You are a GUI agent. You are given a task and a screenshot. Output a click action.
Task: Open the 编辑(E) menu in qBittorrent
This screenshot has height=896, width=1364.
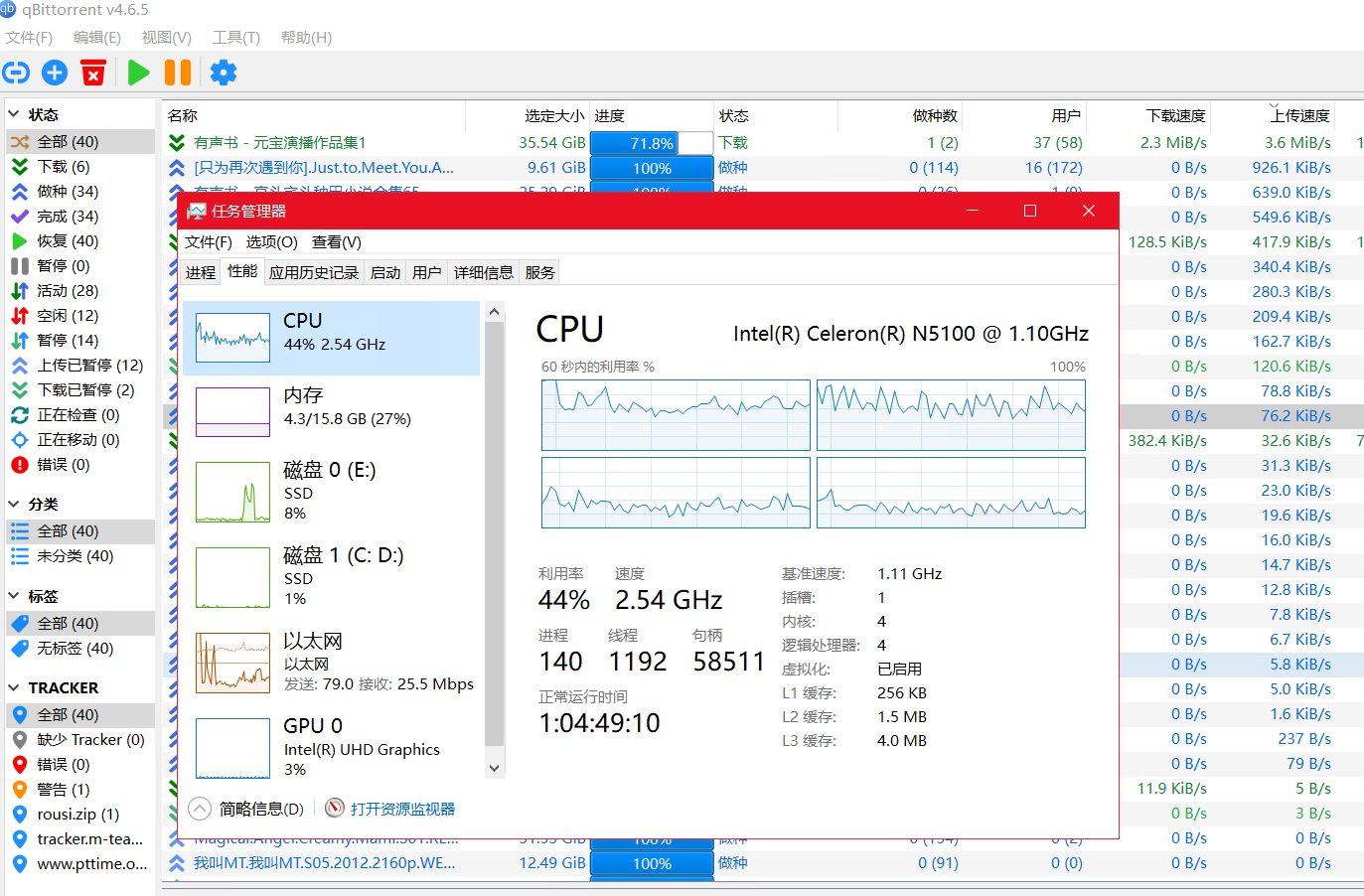click(x=97, y=38)
